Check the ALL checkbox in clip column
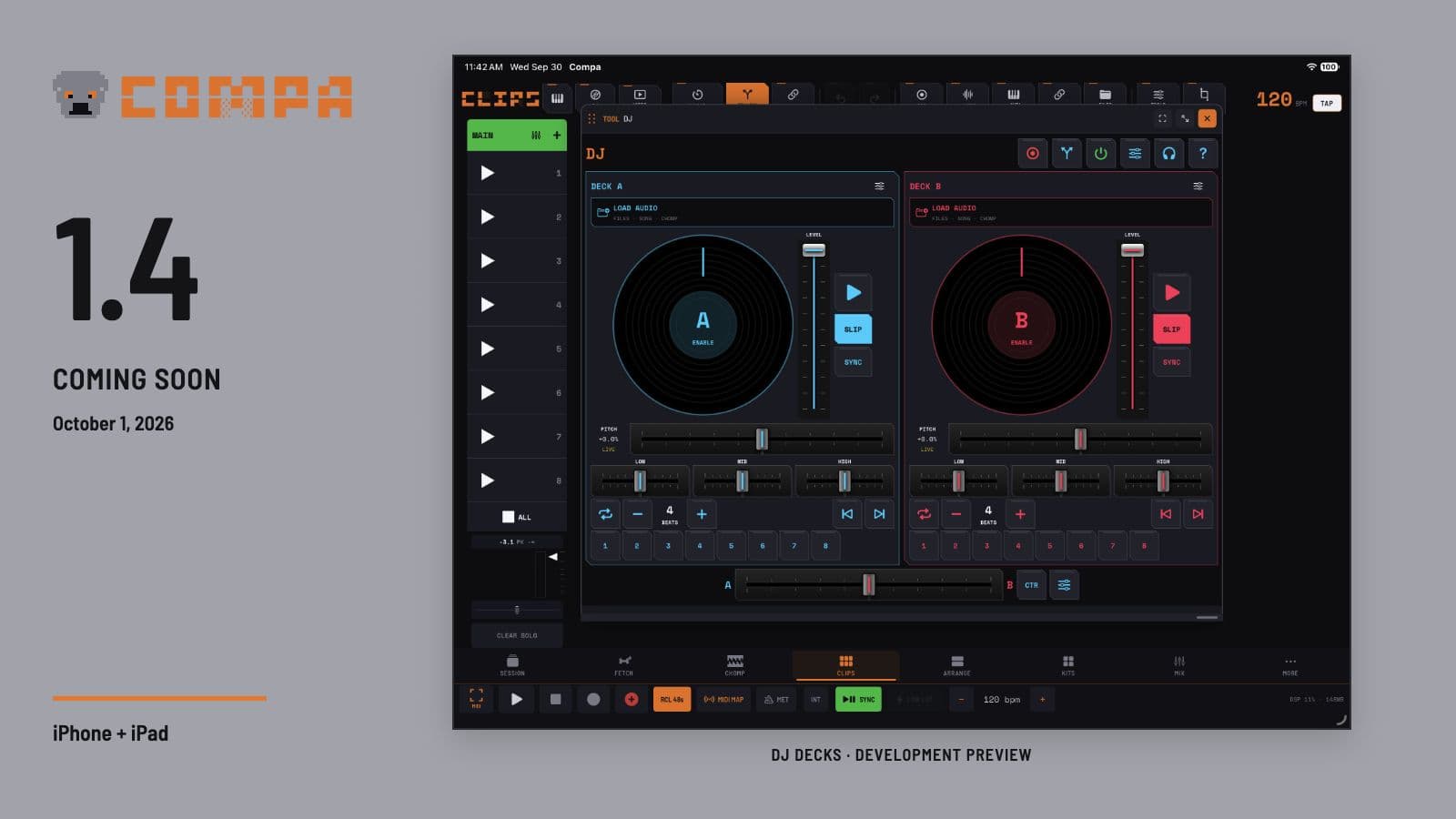The height and width of the screenshot is (819, 1456). tap(508, 517)
